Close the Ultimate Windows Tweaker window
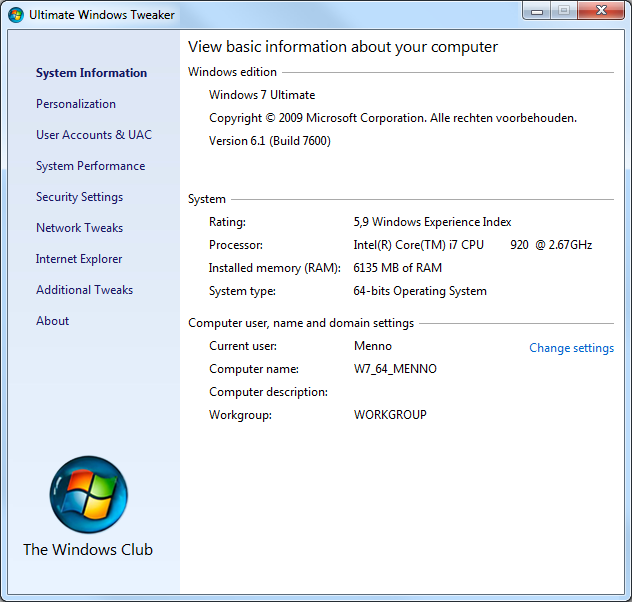632x602 pixels. click(x=601, y=10)
